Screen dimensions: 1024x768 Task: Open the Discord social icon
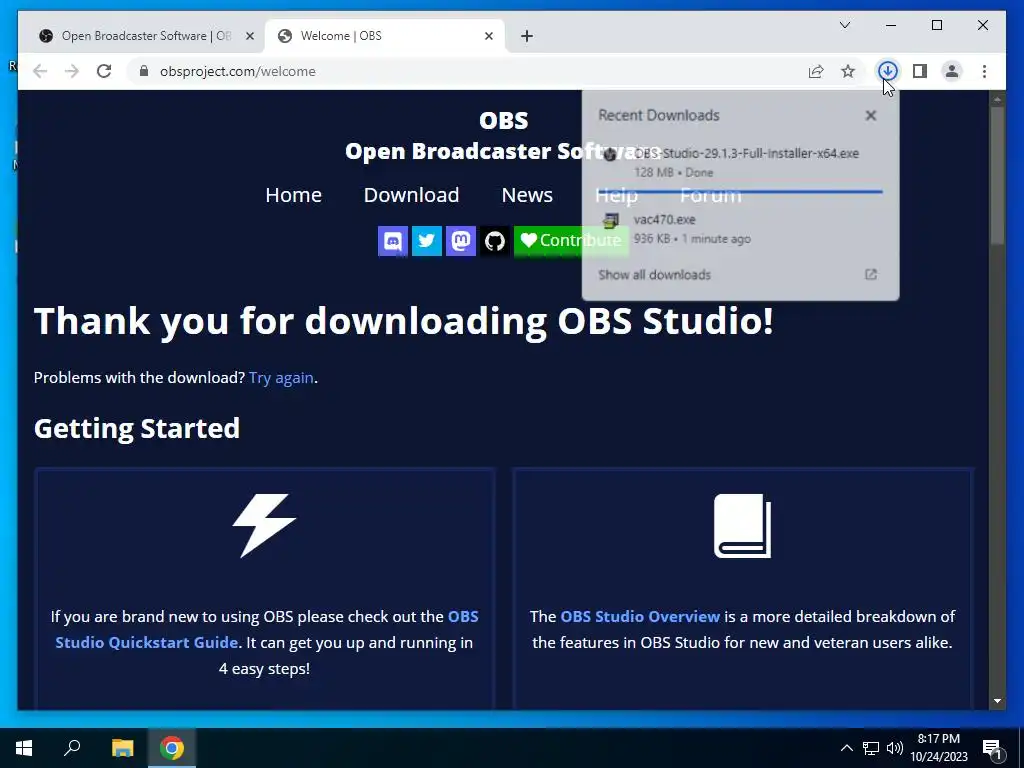[392, 241]
